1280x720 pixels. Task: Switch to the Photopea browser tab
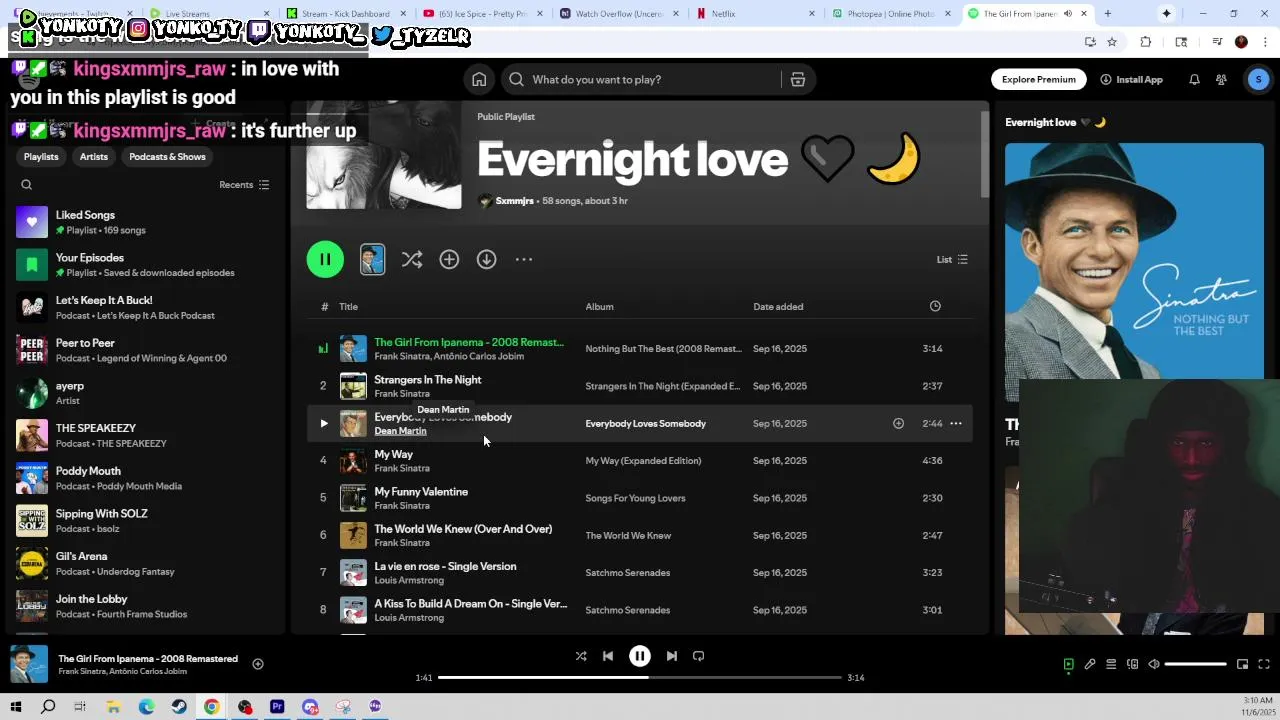tap(889, 14)
